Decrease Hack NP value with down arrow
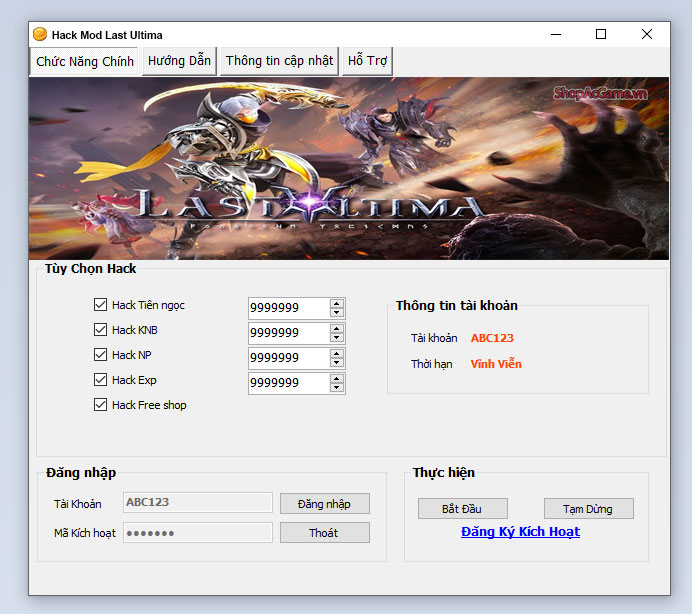The width and height of the screenshot is (693, 616). (x=337, y=362)
